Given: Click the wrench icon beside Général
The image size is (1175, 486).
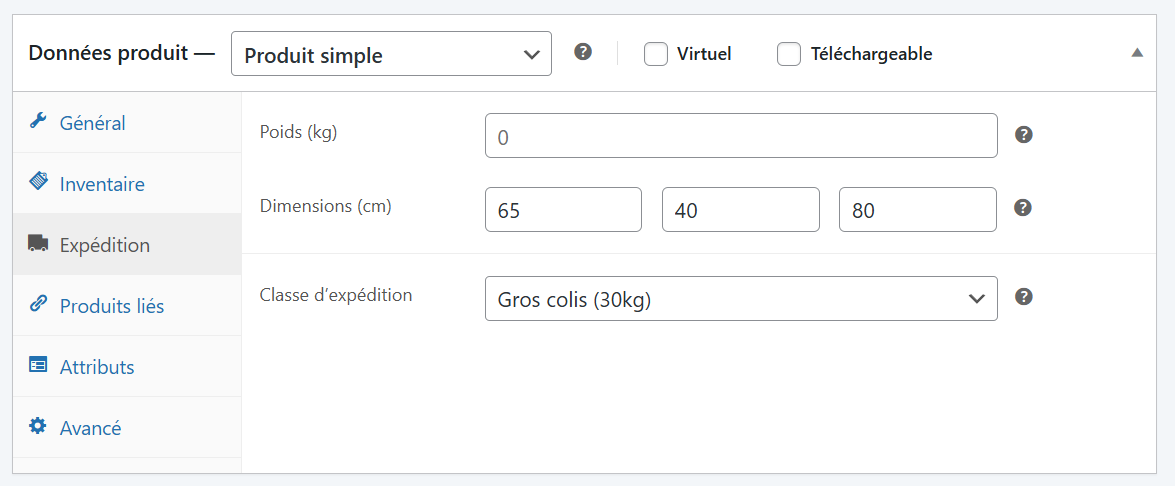Looking at the screenshot, I should tap(38, 122).
